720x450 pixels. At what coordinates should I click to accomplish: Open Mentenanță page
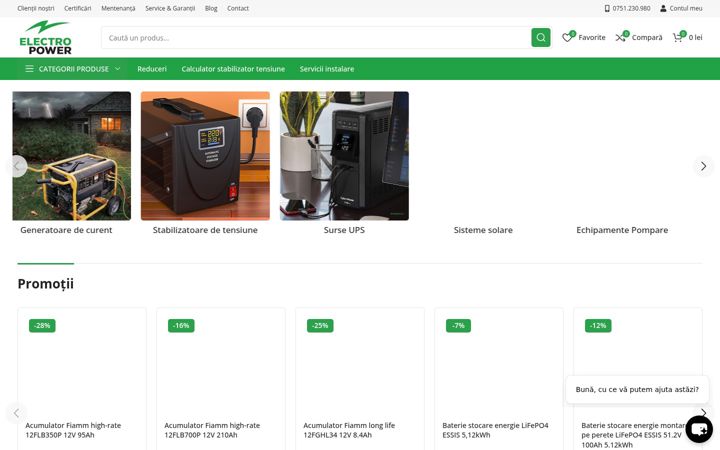[x=118, y=8]
